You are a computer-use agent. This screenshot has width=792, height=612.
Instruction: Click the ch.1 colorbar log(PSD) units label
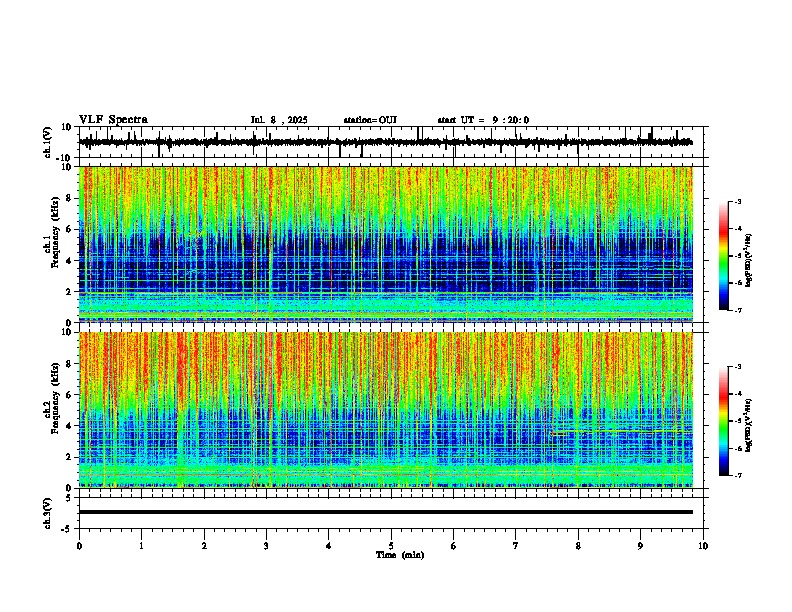[x=749, y=260]
